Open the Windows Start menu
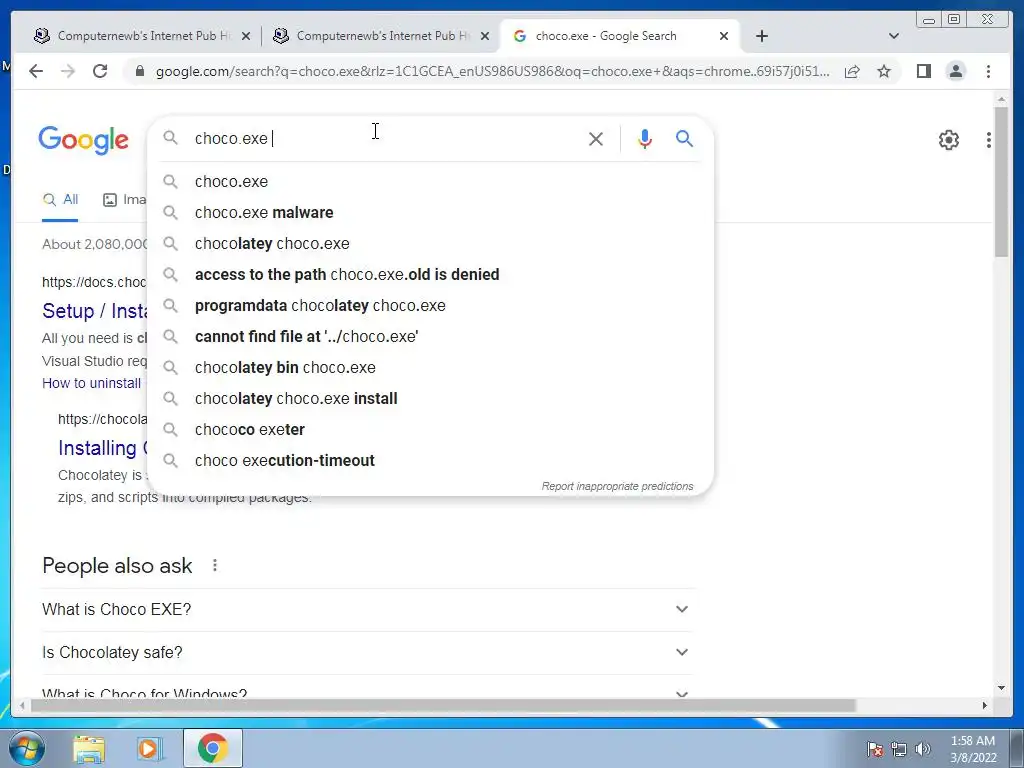The width and height of the screenshot is (1024, 768). pos(26,748)
